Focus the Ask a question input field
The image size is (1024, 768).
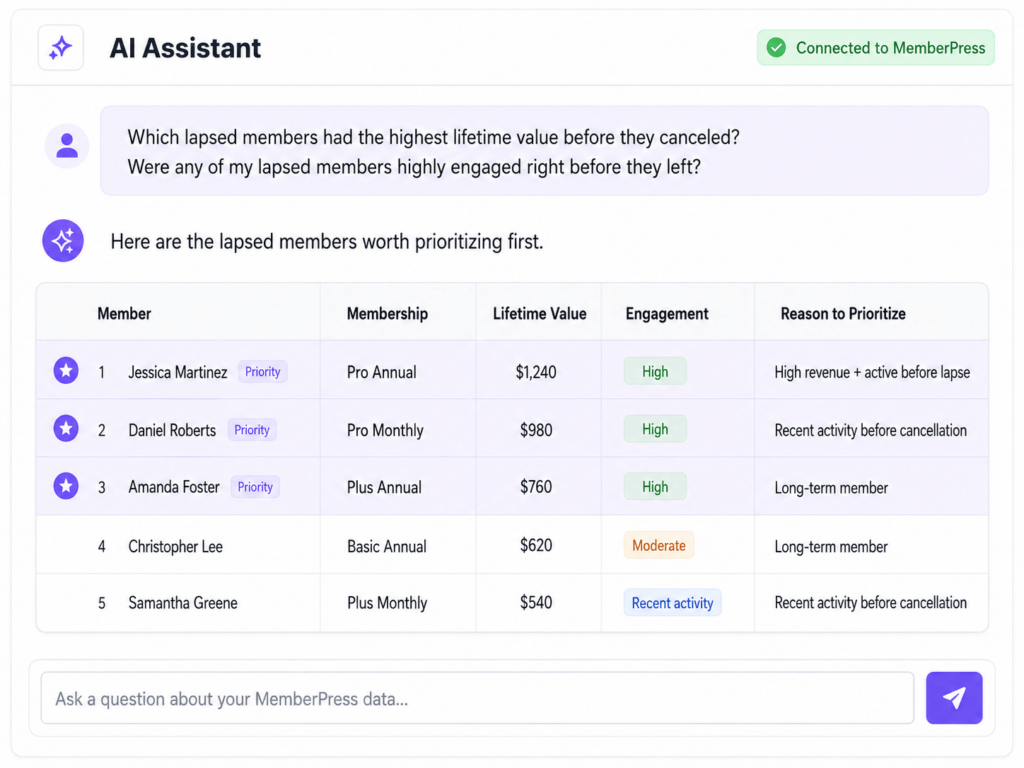tap(477, 698)
